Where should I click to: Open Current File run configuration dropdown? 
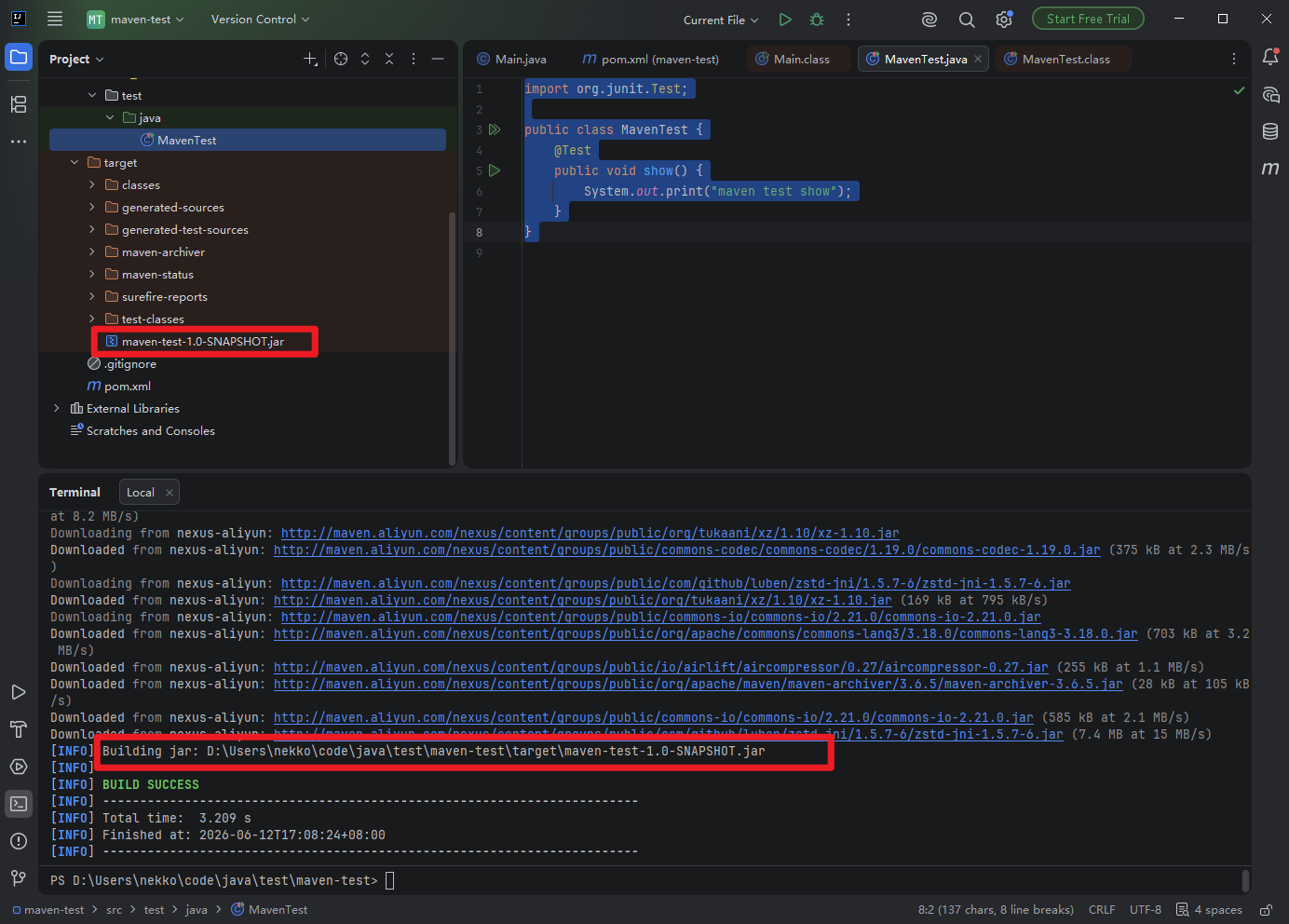(x=720, y=20)
